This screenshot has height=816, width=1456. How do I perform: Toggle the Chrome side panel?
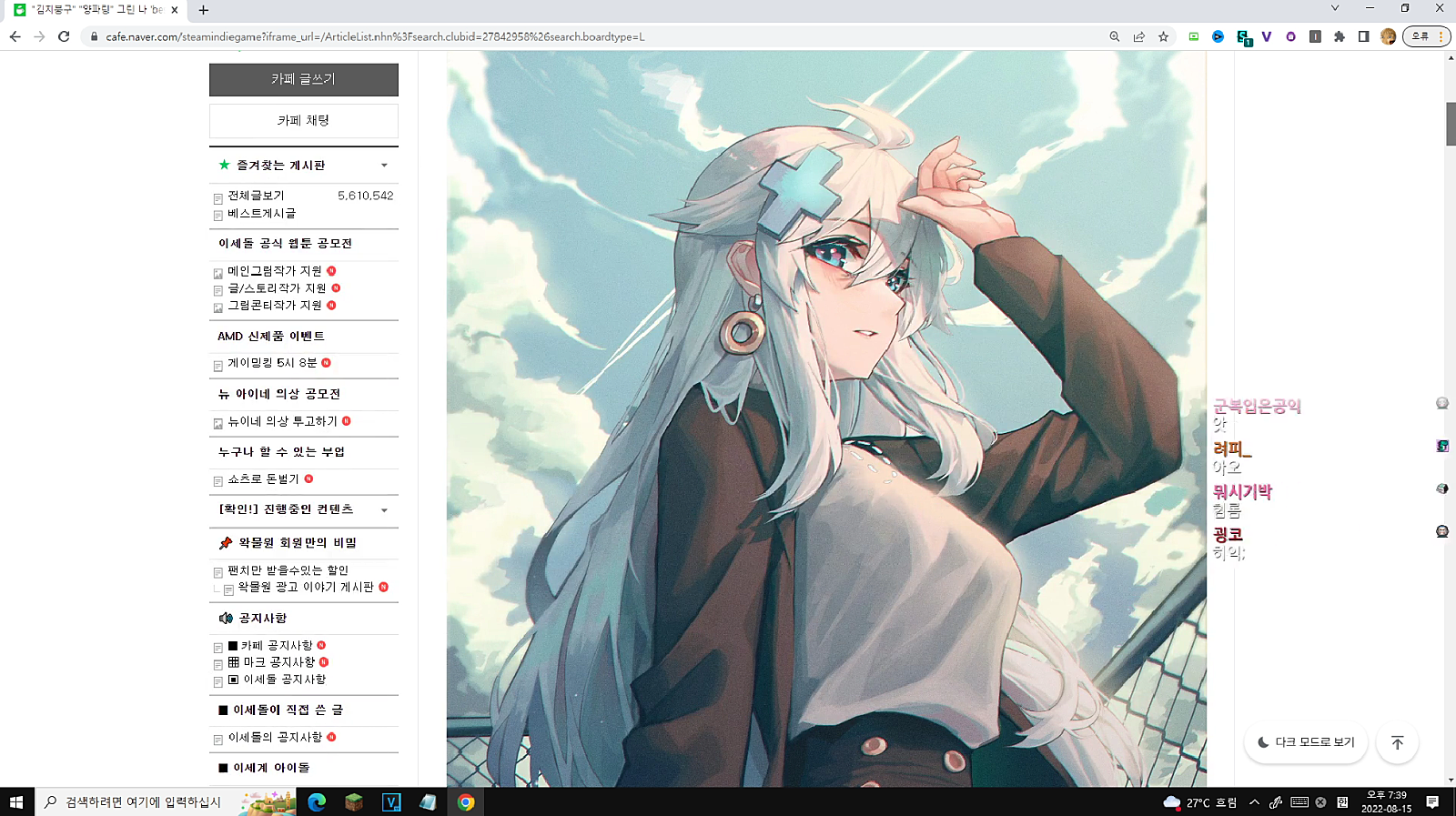(1363, 36)
